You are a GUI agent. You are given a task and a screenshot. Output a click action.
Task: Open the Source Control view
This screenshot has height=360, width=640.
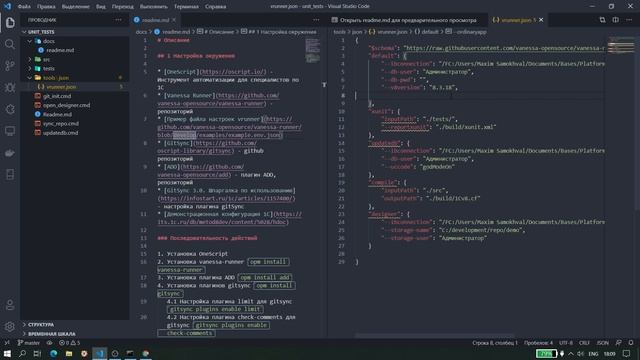click(x=10, y=66)
